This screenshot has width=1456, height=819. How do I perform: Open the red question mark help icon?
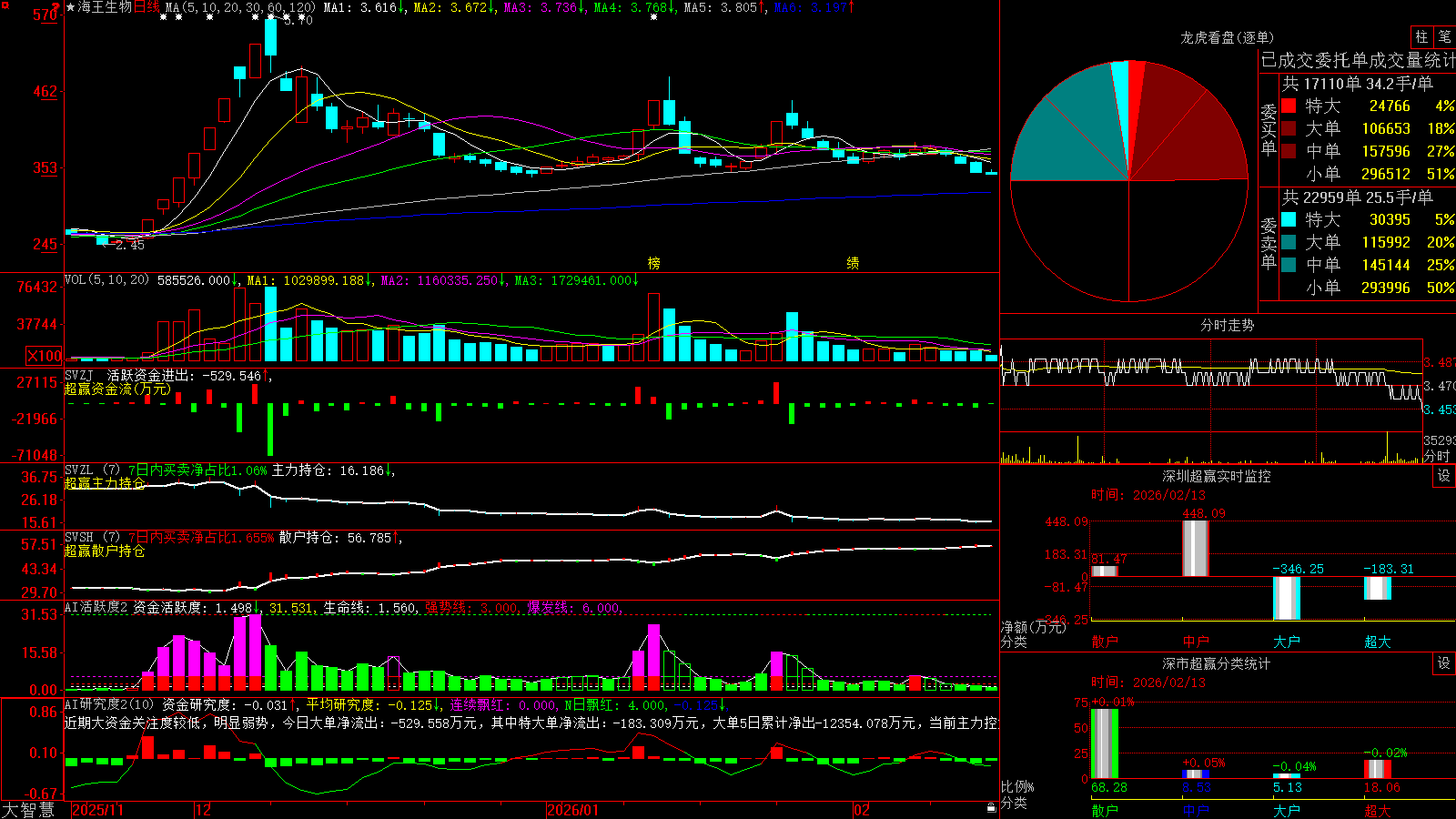coord(57,6)
